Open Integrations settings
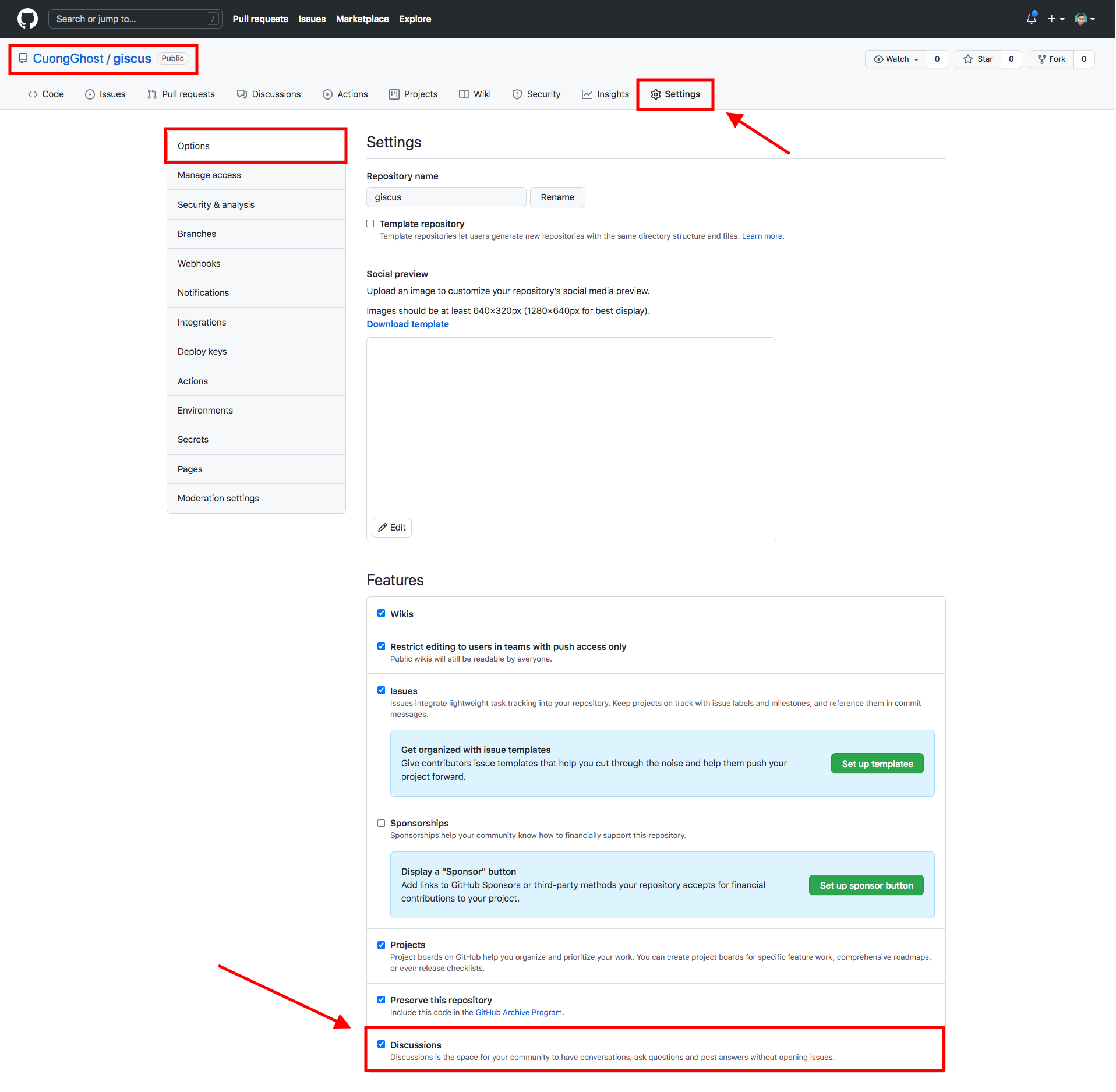 pyautogui.click(x=256, y=322)
